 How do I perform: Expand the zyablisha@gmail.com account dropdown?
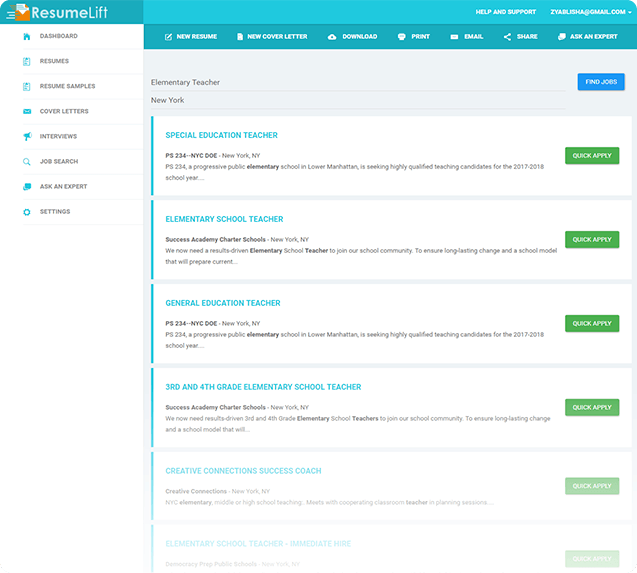point(591,12)
